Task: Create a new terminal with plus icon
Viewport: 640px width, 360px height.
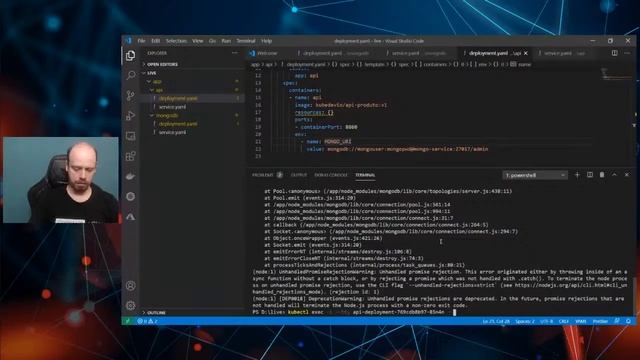Action: click(x=577, y=175)
